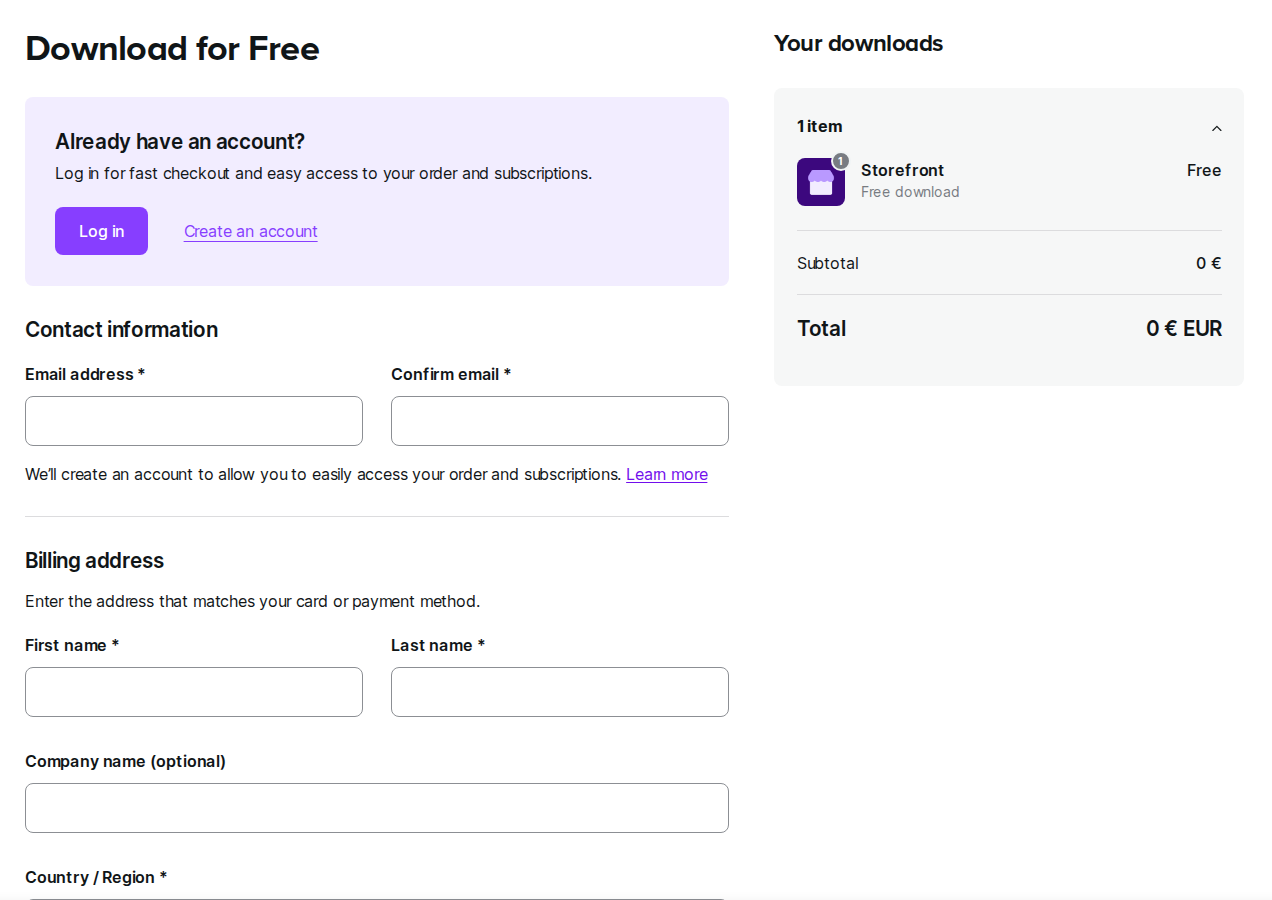Open the Learn more link

(667, 474)
